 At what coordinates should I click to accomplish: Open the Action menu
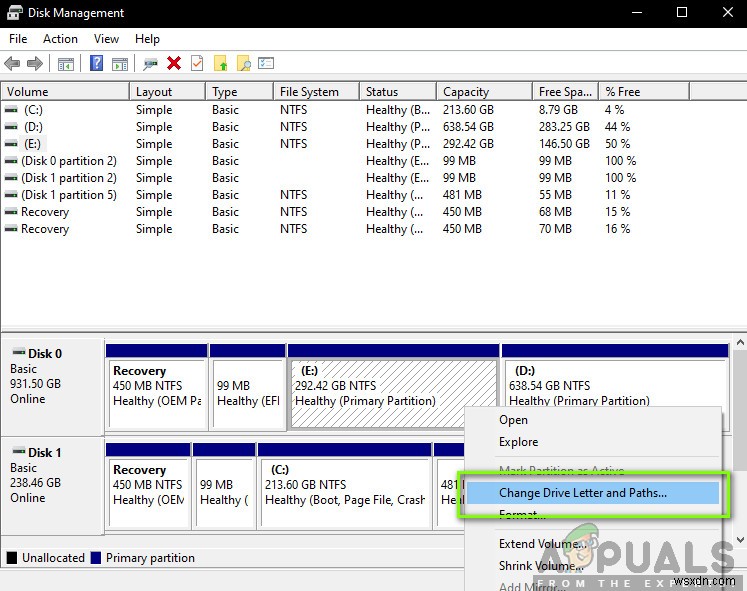coord(60,39)
